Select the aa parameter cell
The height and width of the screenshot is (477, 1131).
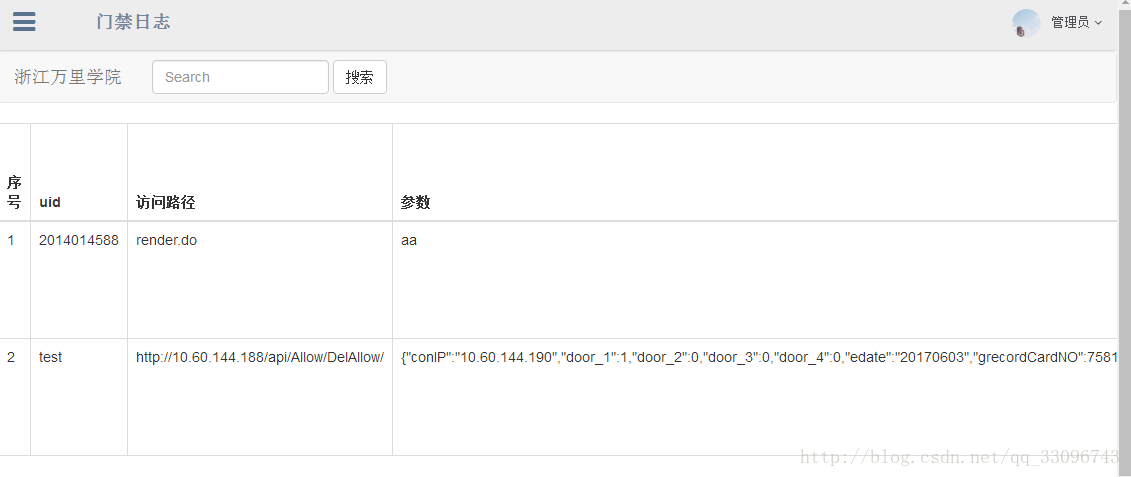pyautogui.click(x=754, y=279)
